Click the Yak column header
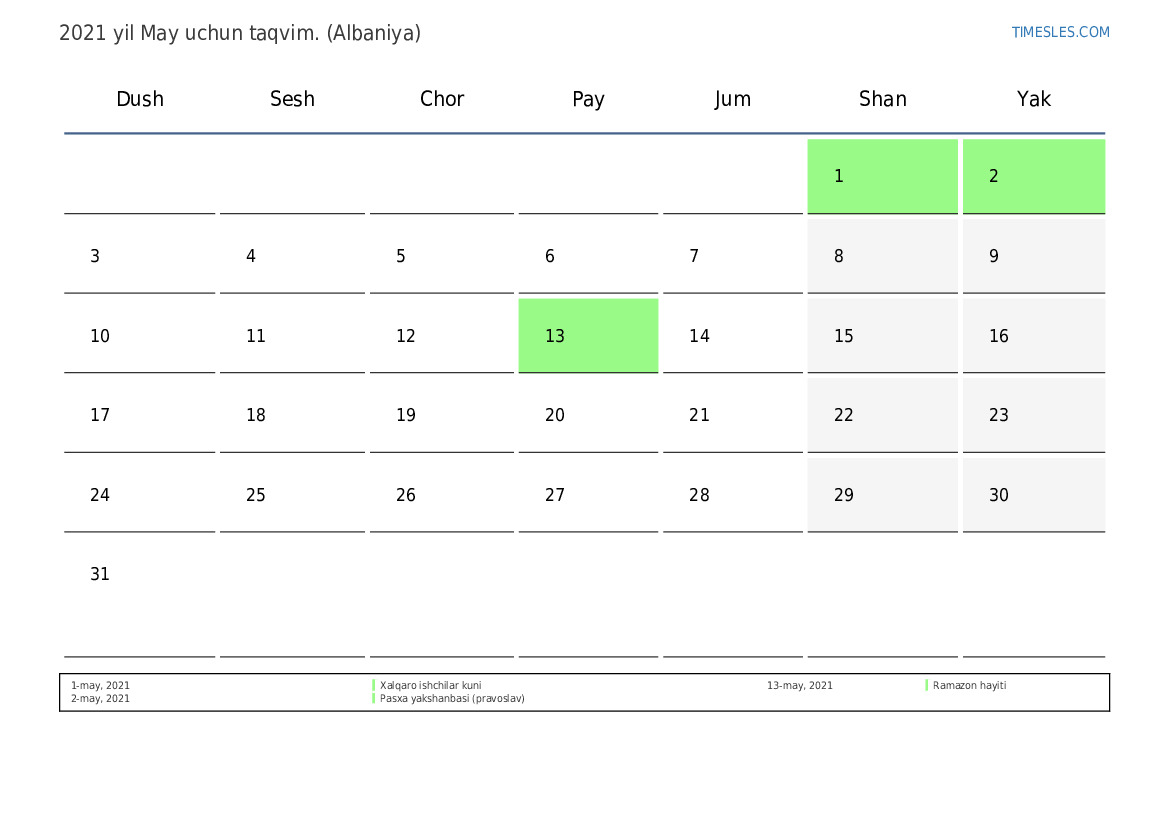Screen dimensions: 1169x827 [1033, 99]
